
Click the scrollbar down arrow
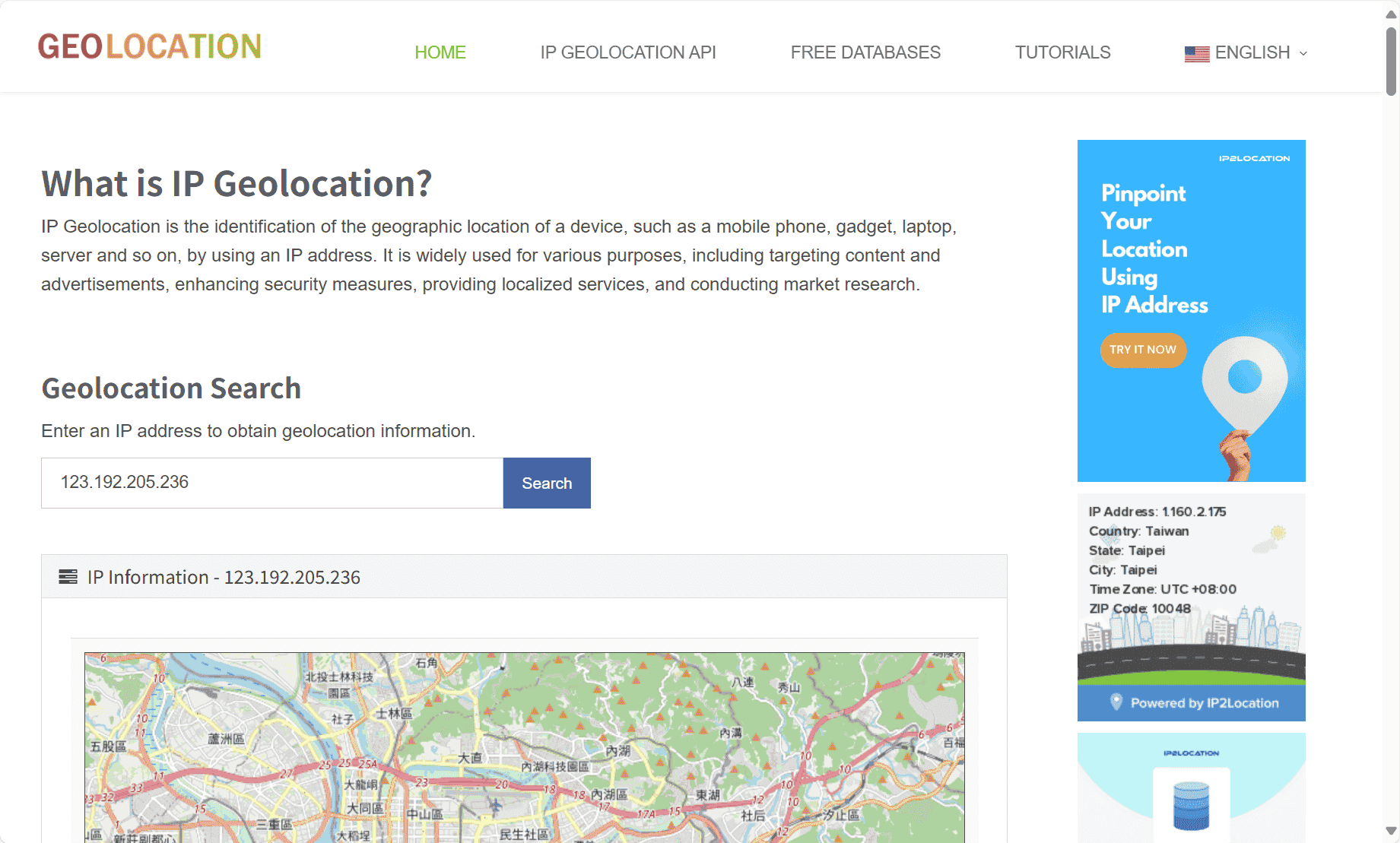[1392, 829]
